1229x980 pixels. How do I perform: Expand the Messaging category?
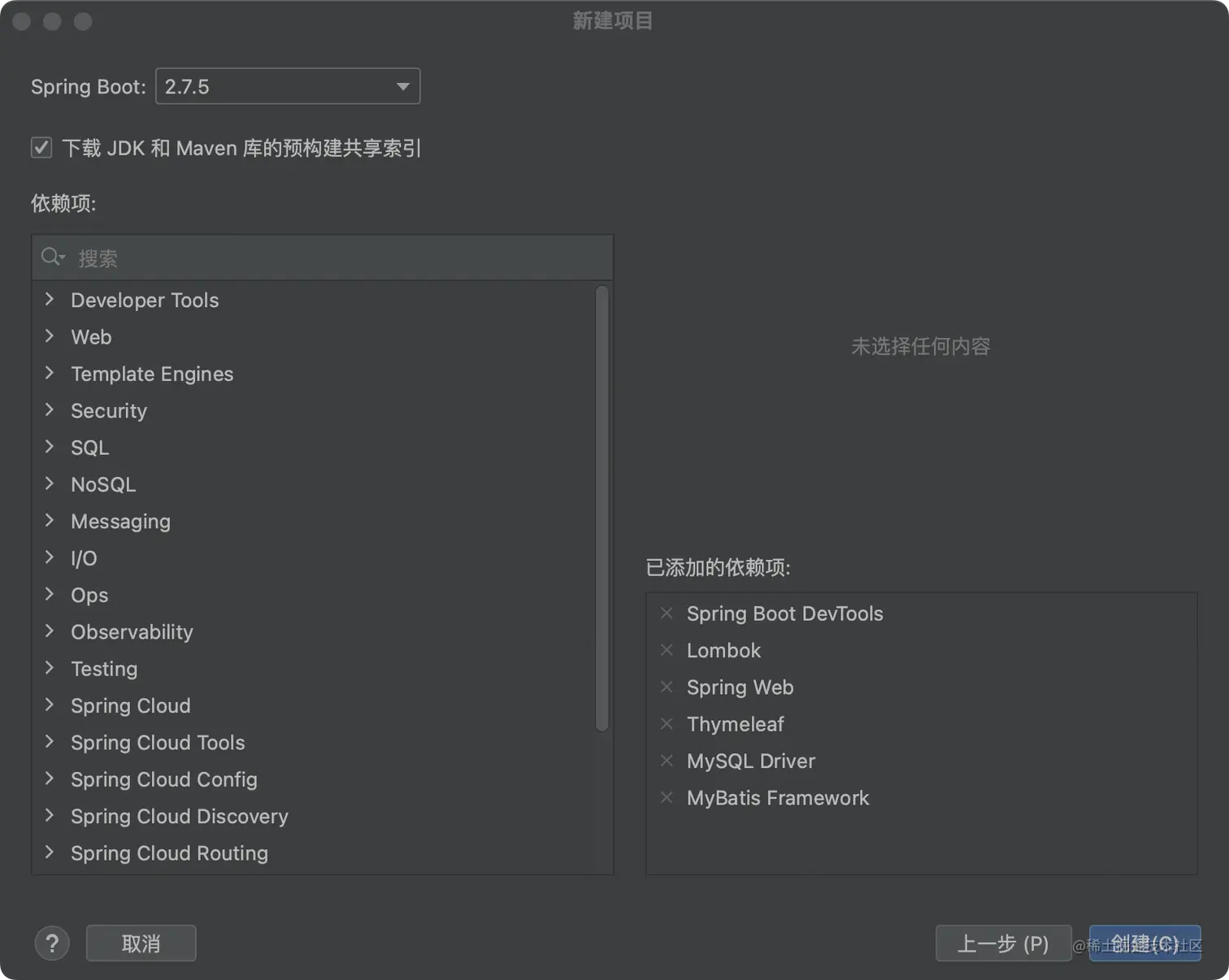(50, 520)
